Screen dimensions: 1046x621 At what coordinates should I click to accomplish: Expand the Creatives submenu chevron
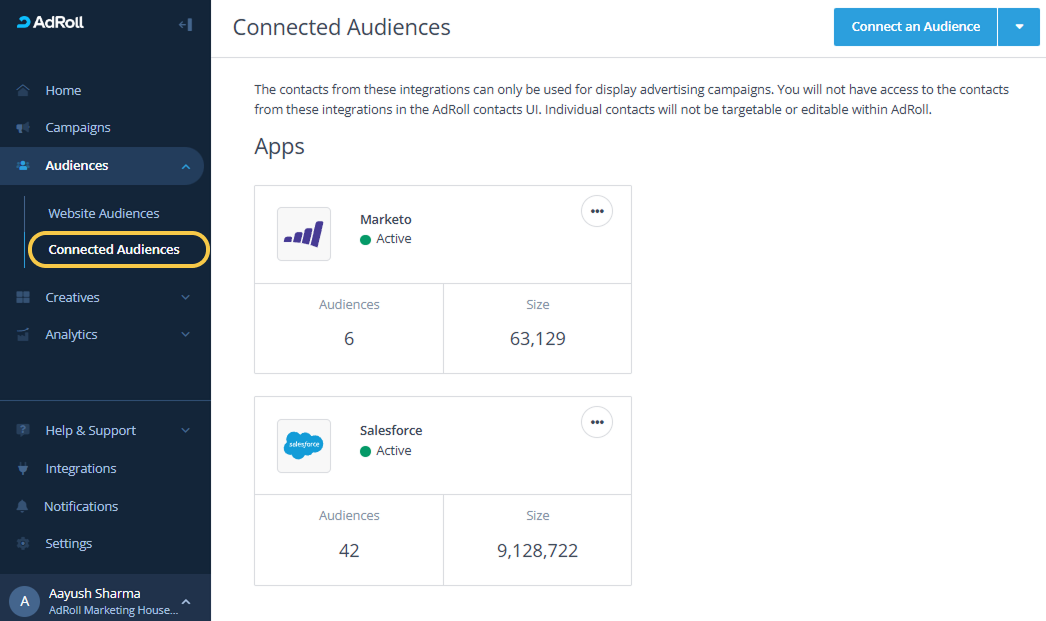pos(186,297)
